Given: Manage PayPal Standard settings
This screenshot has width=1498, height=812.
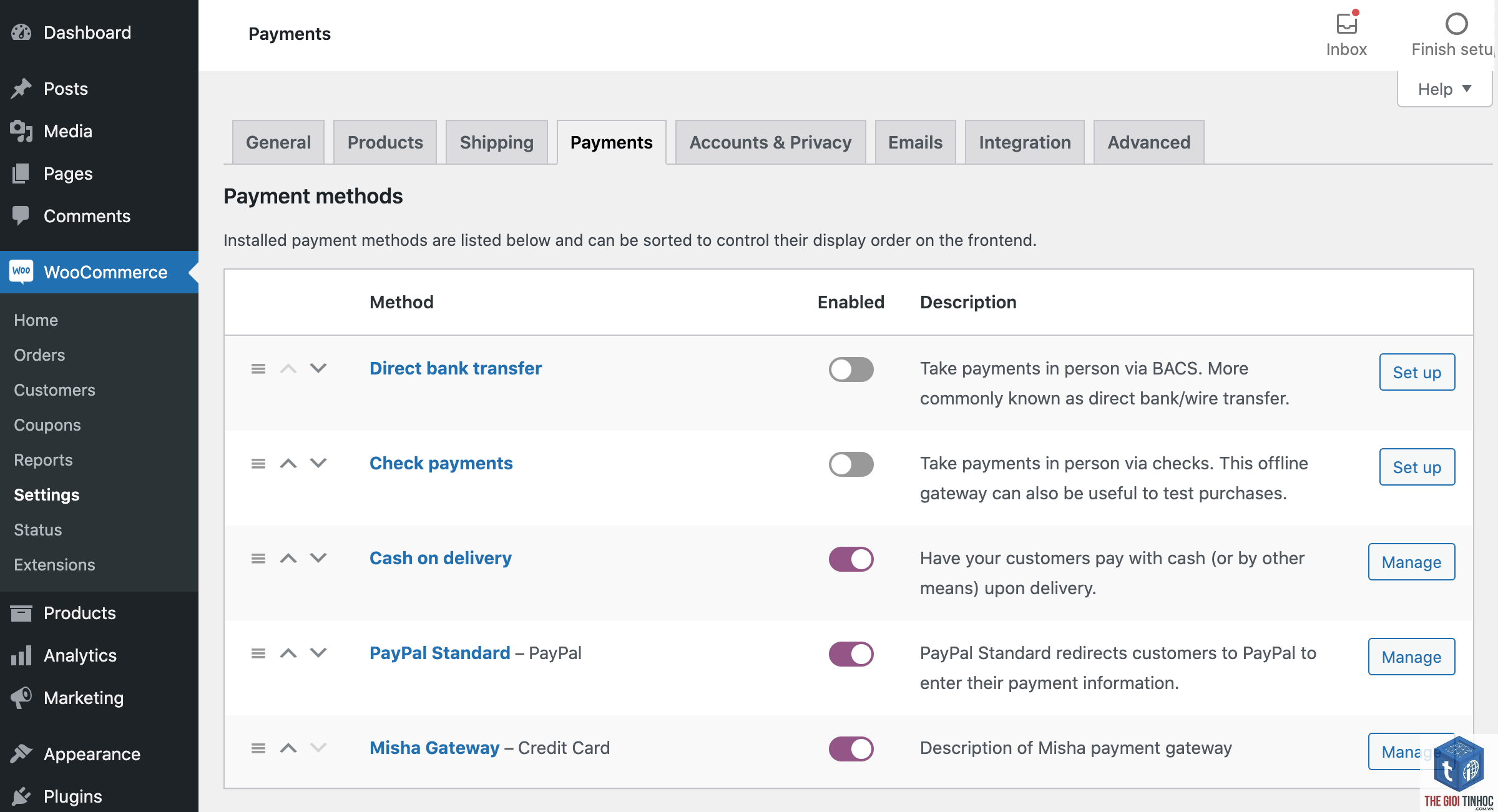Looking at the screenshot, I should coord(1411,657).
